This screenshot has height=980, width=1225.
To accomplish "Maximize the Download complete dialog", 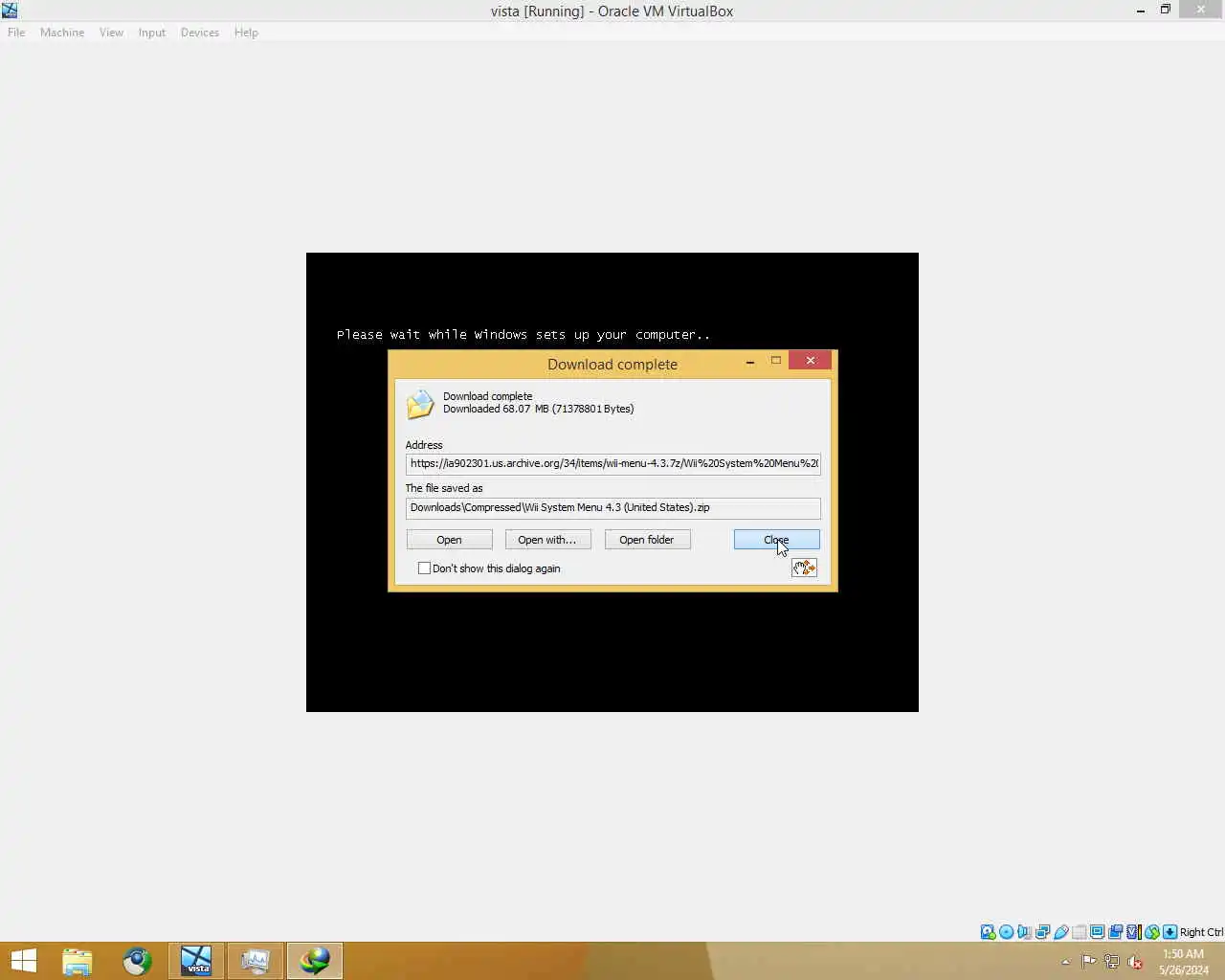I will coord(776,361).
